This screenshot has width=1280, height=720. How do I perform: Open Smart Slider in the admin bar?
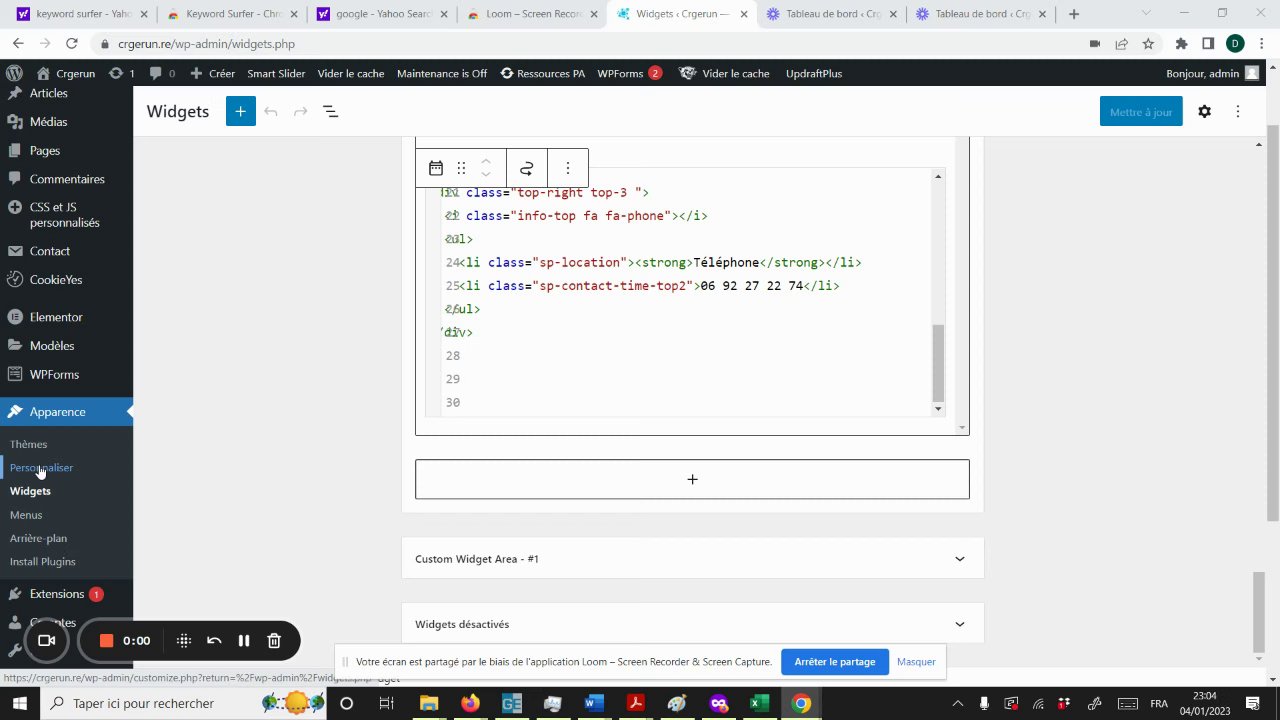pyautogui.click(x=276, y=73)
